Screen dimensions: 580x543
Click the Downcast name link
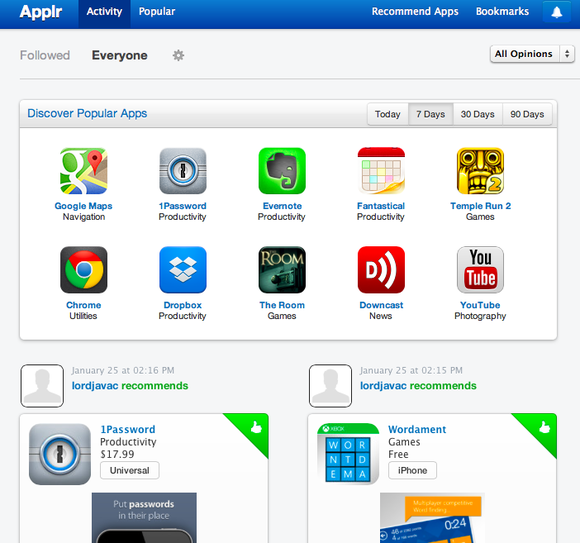pyautogui.click(x=381, y=305)
